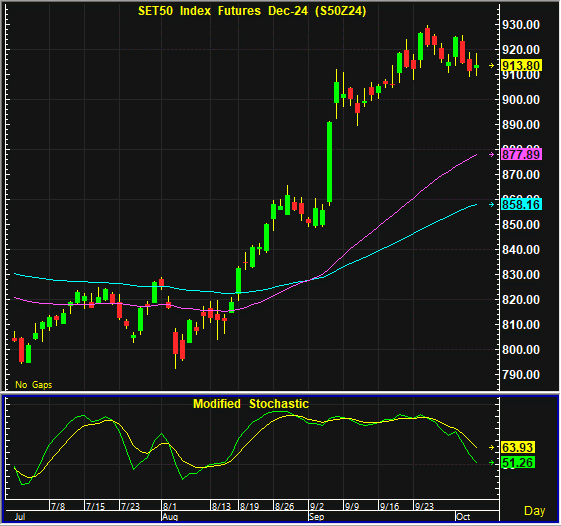
Task: Click the 9/2 date on time axis
Action: 317,506
